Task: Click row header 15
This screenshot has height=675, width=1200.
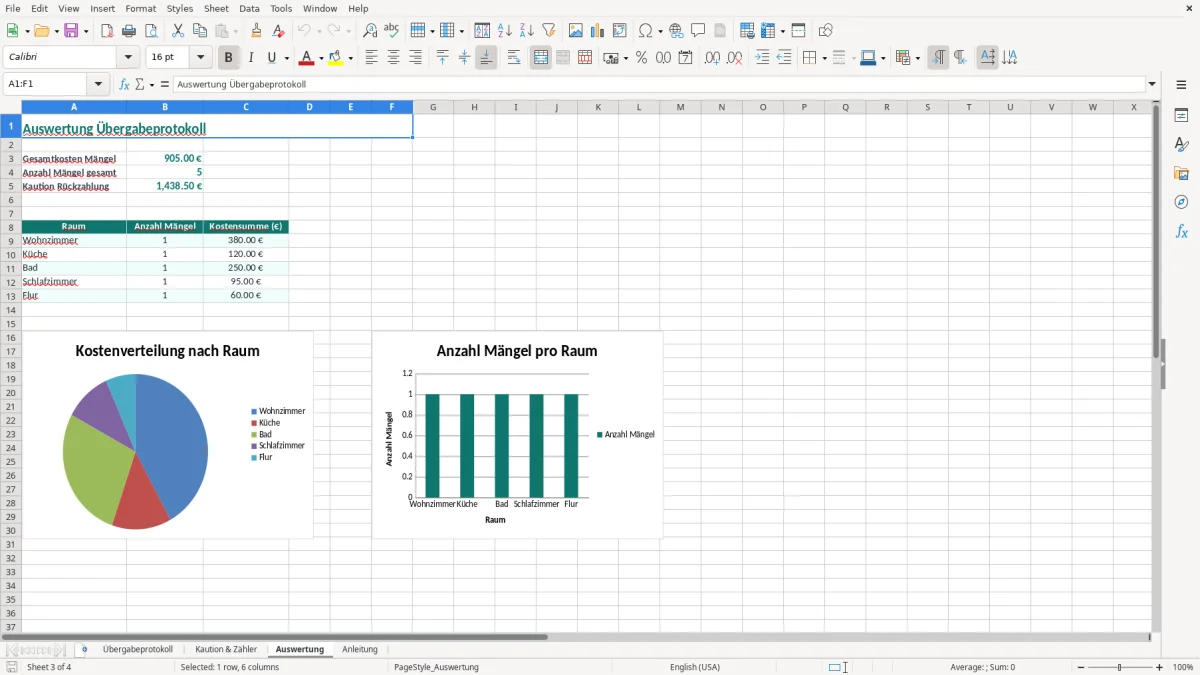Action: tap(11, 324)
